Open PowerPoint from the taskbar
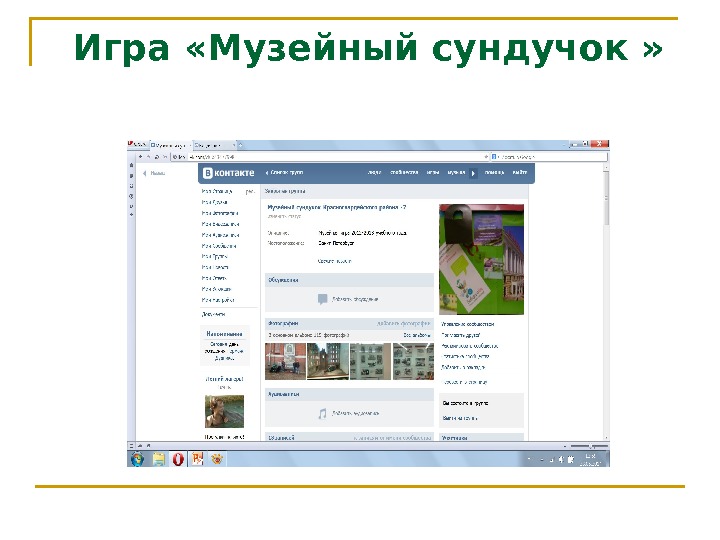 (197, 459)
